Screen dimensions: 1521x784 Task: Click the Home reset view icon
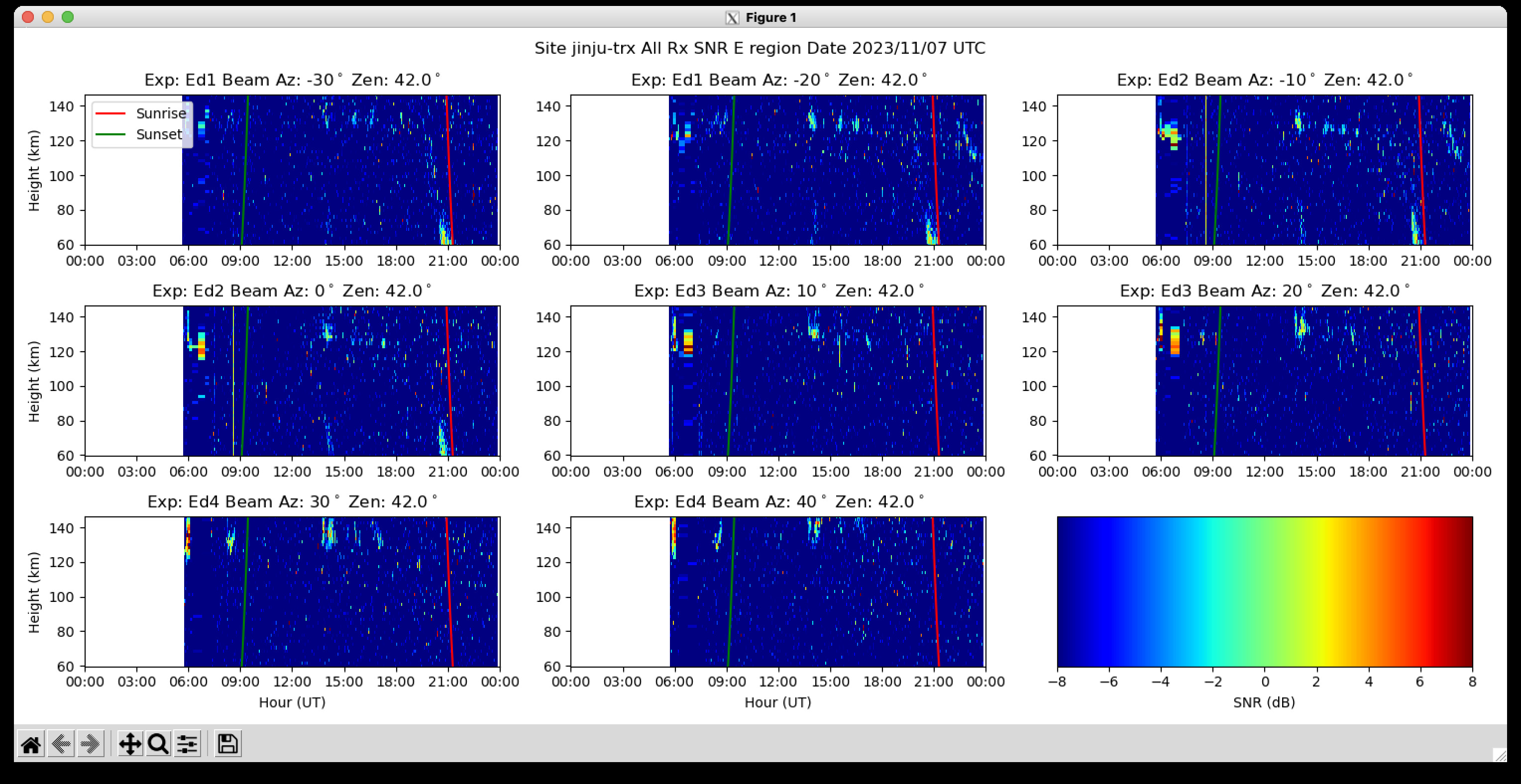click(31, 744)
